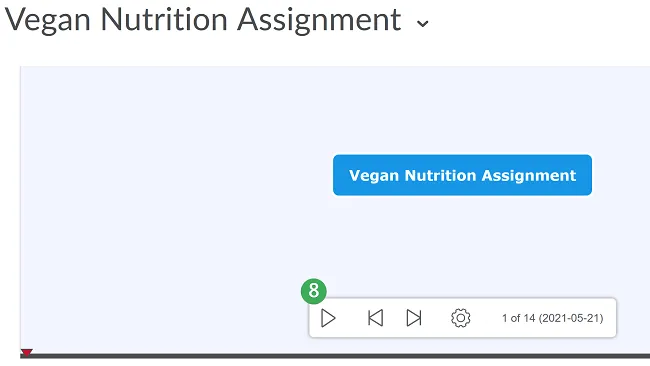Click the date text 2021-05-21
Image resolution: width=650 pixels, height=366 pixels.
tap(571, 318)
